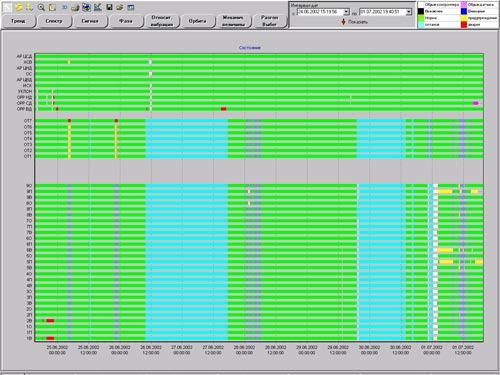The width and height of the screenshot is (500, 375).
Task: Click the 3D view toolbar icon
Action: (x=65, y=7)
